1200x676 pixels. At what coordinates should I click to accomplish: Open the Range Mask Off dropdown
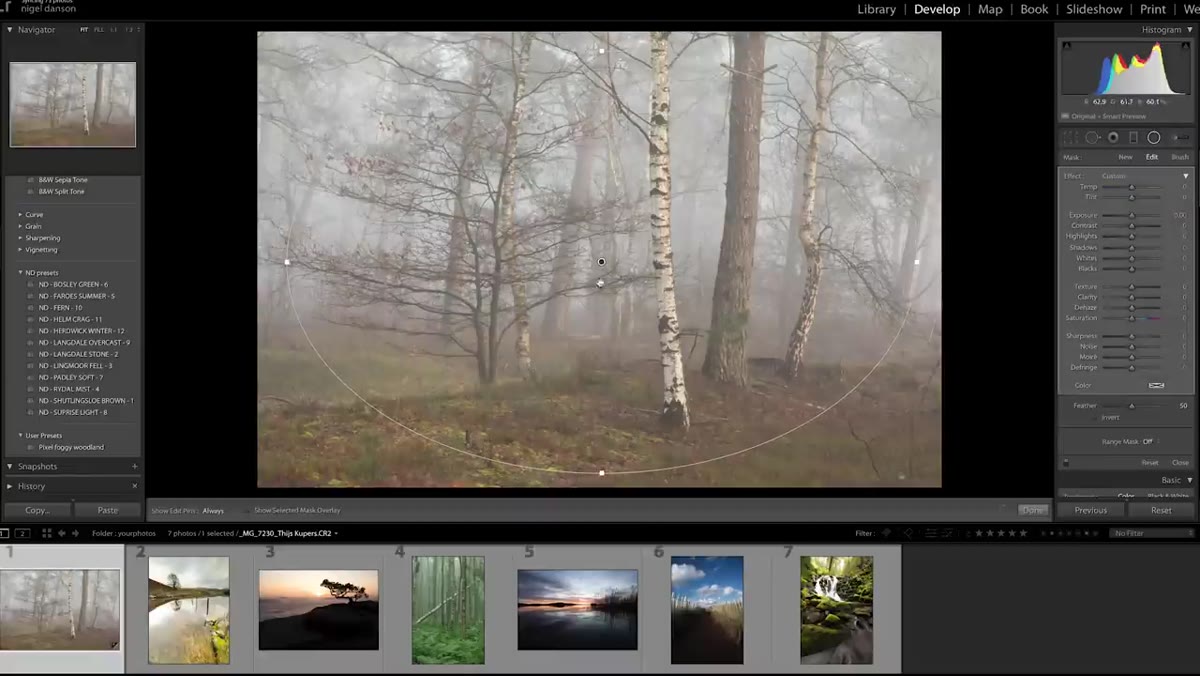[x=1148, y=441]
